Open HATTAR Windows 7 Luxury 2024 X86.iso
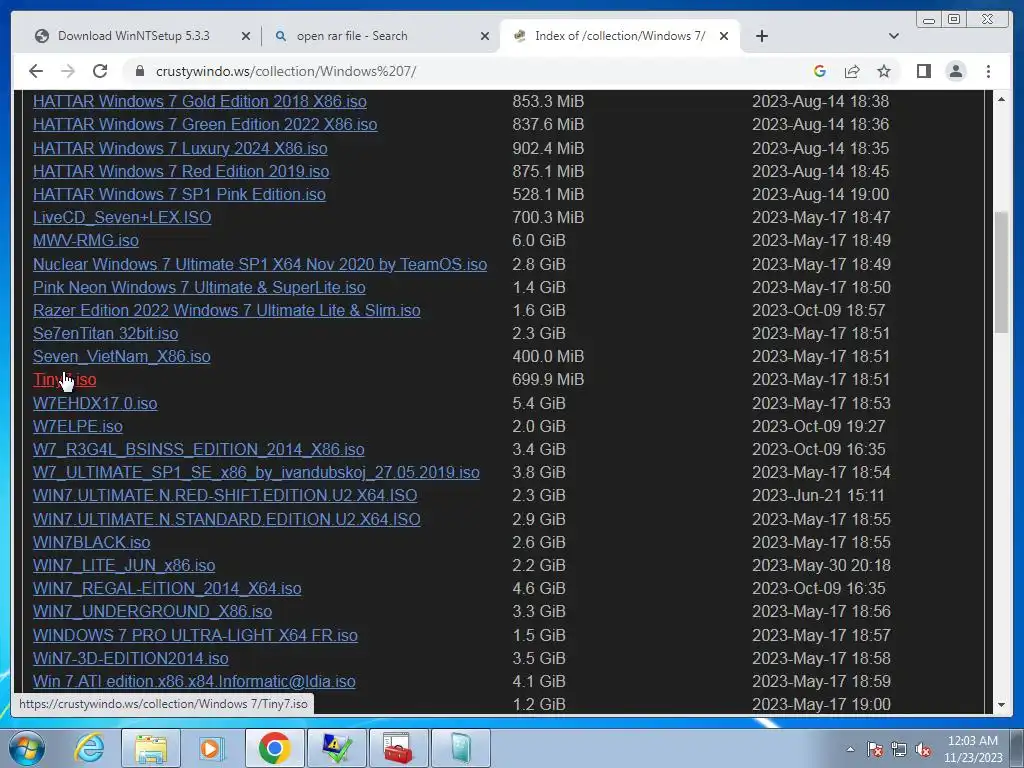1024x768 pixels. pyautogui.click(x=180, y=148)
